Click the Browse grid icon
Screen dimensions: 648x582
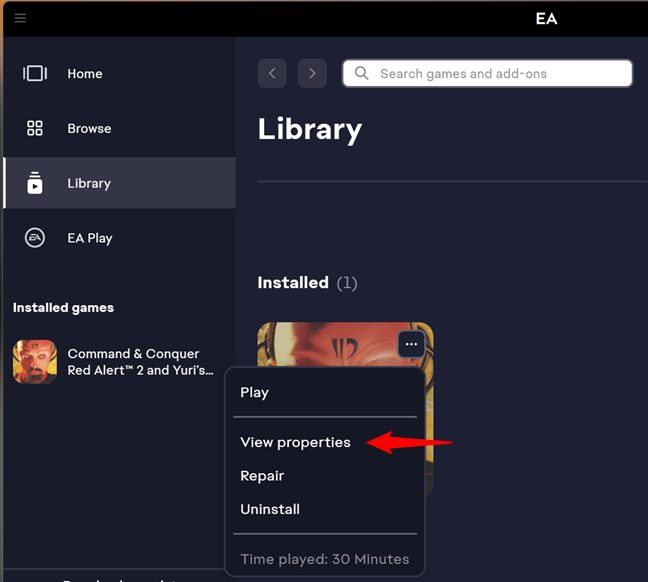35,128
